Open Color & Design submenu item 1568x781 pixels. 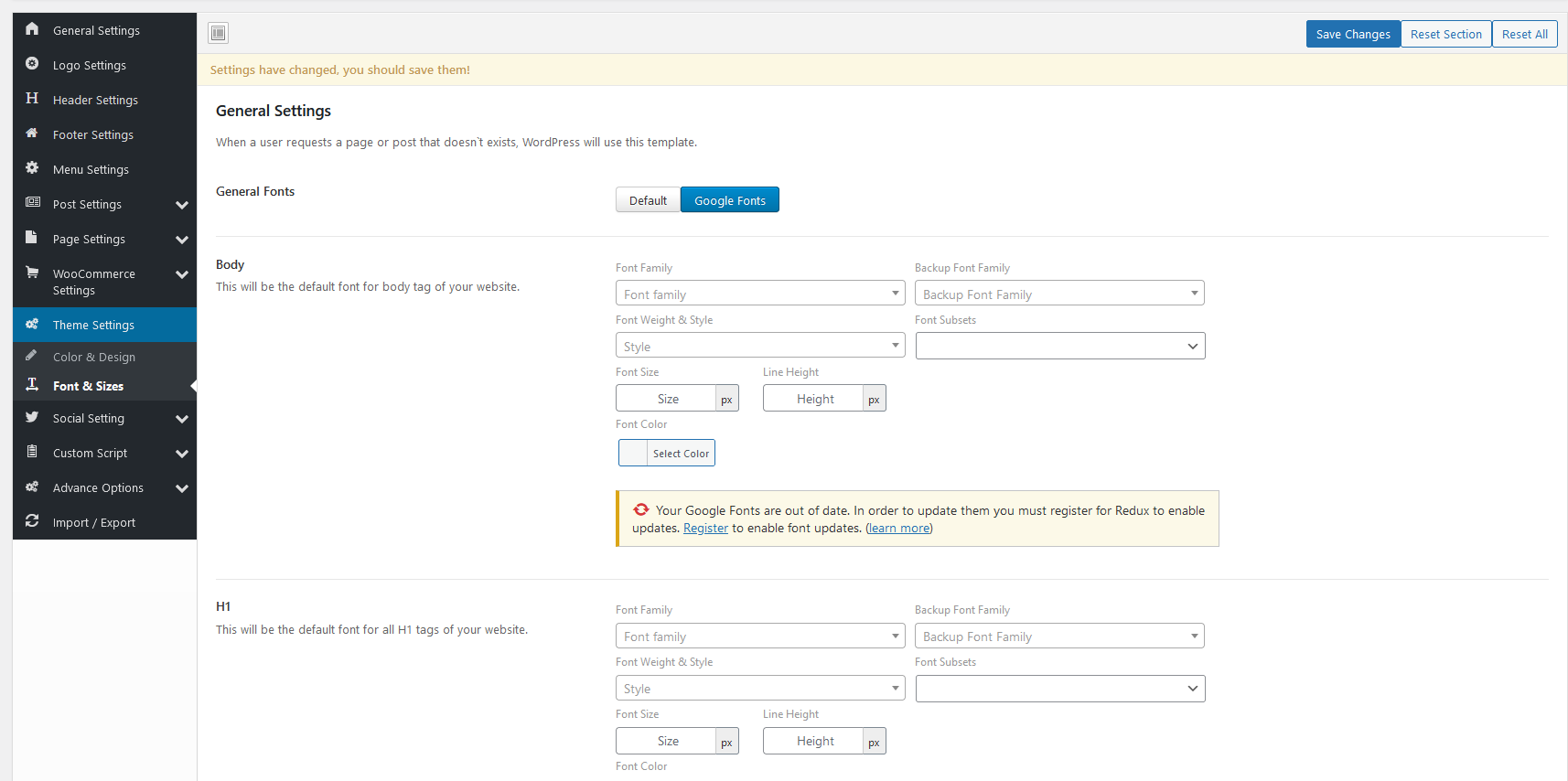click(x=104, y=357)
